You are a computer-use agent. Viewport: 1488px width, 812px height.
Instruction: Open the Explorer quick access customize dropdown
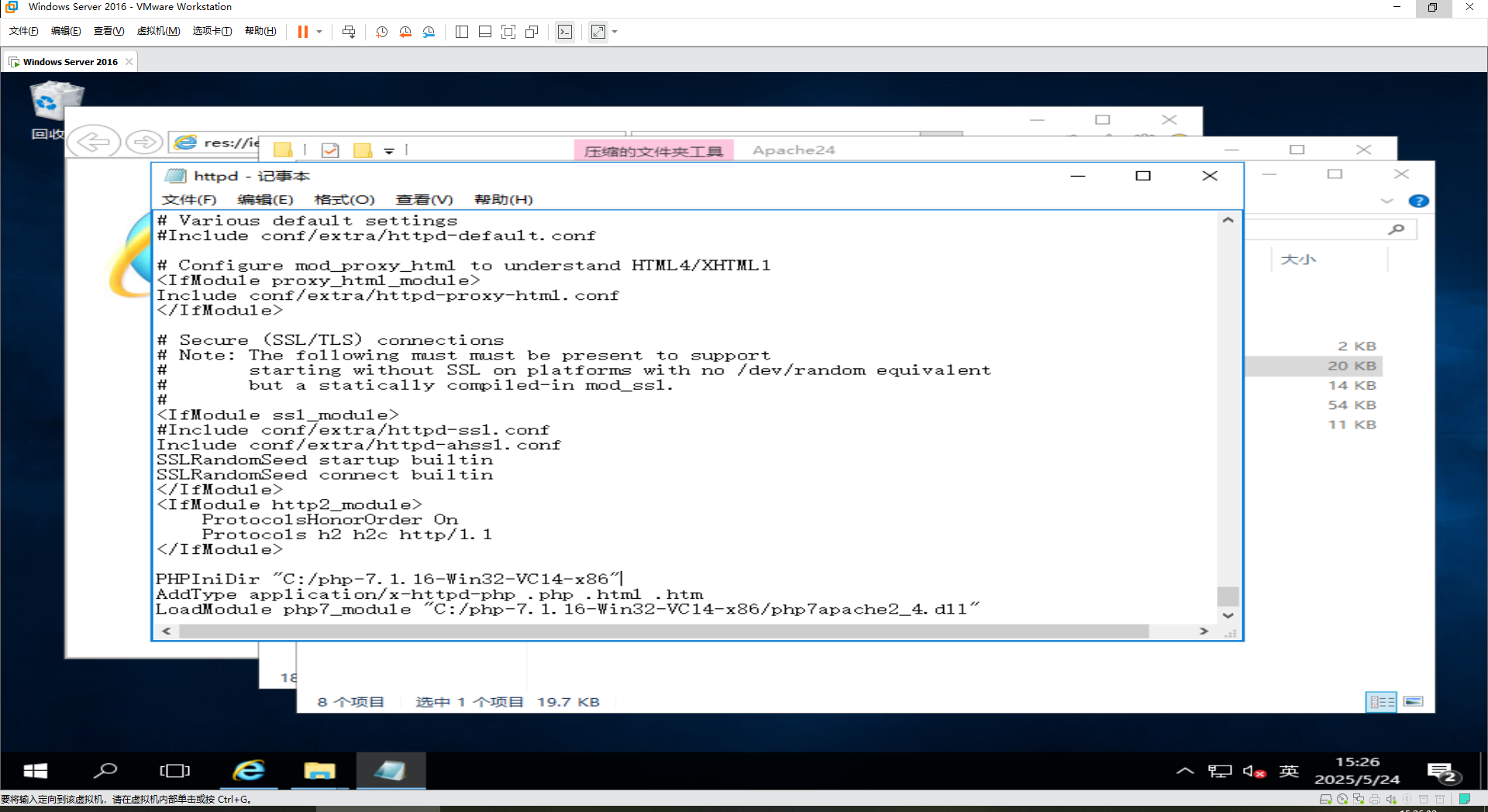coord(389,150)
